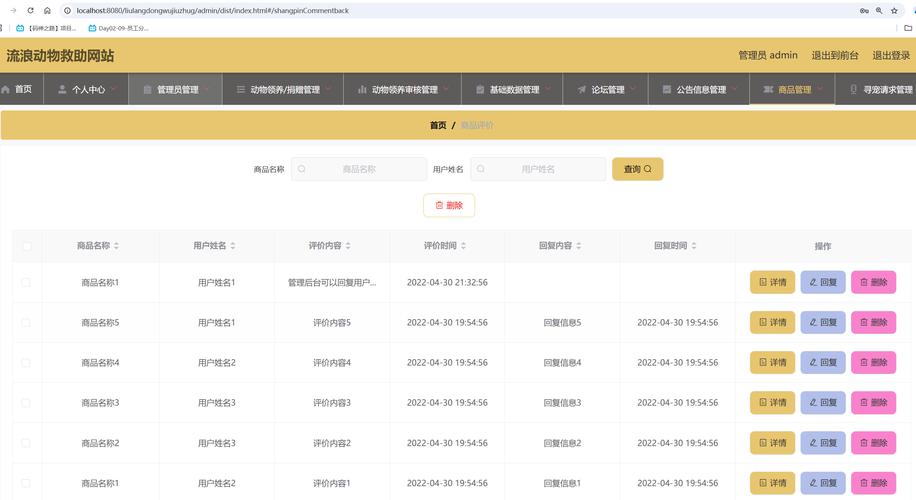
Task: Select the checkbox for 商品名称4 row
Action: click(26, 363)
